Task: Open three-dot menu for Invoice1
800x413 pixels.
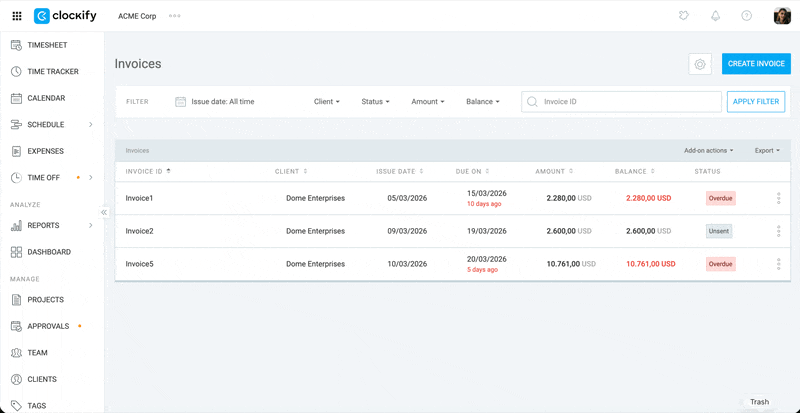Action: (x=778, y=198)
